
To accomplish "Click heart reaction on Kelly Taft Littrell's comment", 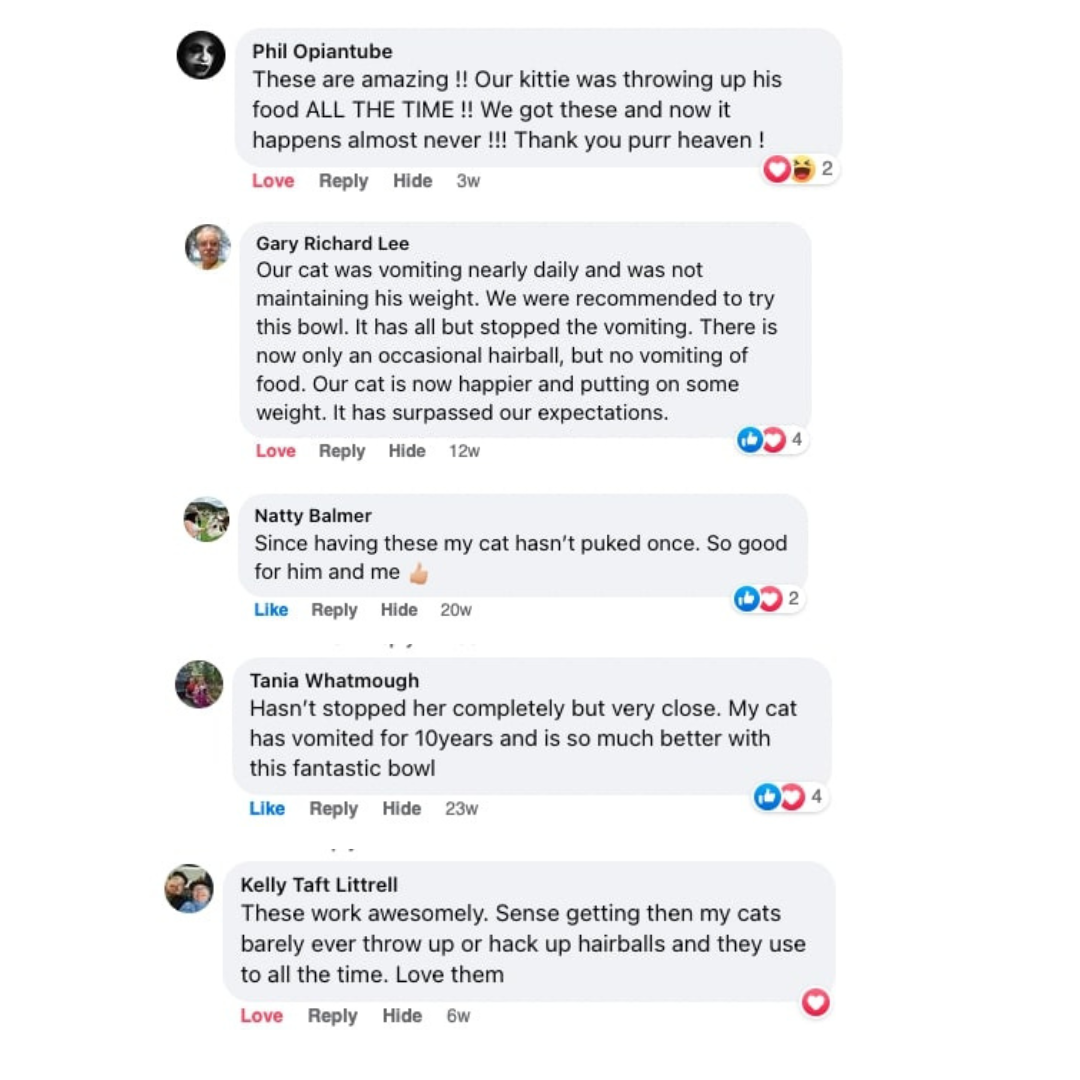I will pos(816,1002).
